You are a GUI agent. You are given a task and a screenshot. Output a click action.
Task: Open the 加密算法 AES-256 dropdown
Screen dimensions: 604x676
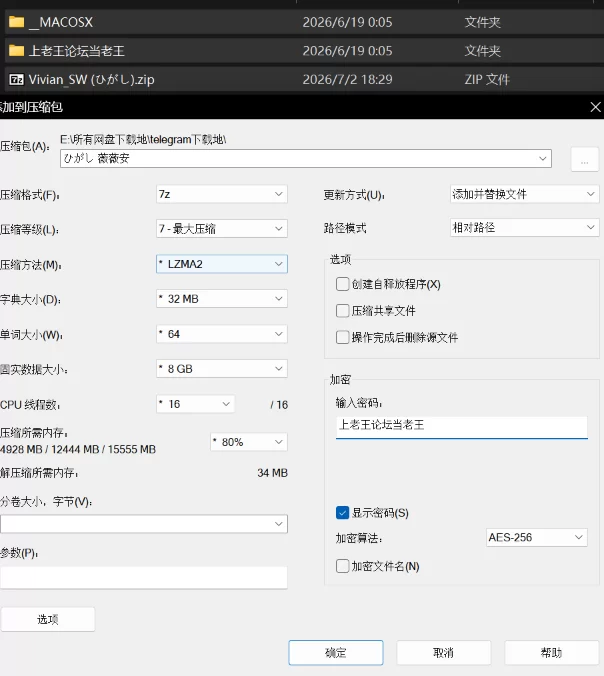(x=536, y=537)
